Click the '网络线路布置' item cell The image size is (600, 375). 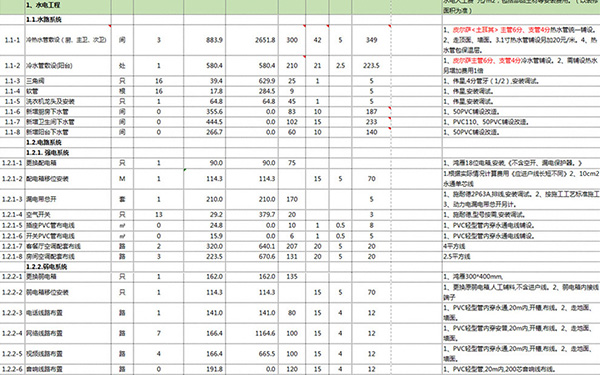click(x=68, y=333)
